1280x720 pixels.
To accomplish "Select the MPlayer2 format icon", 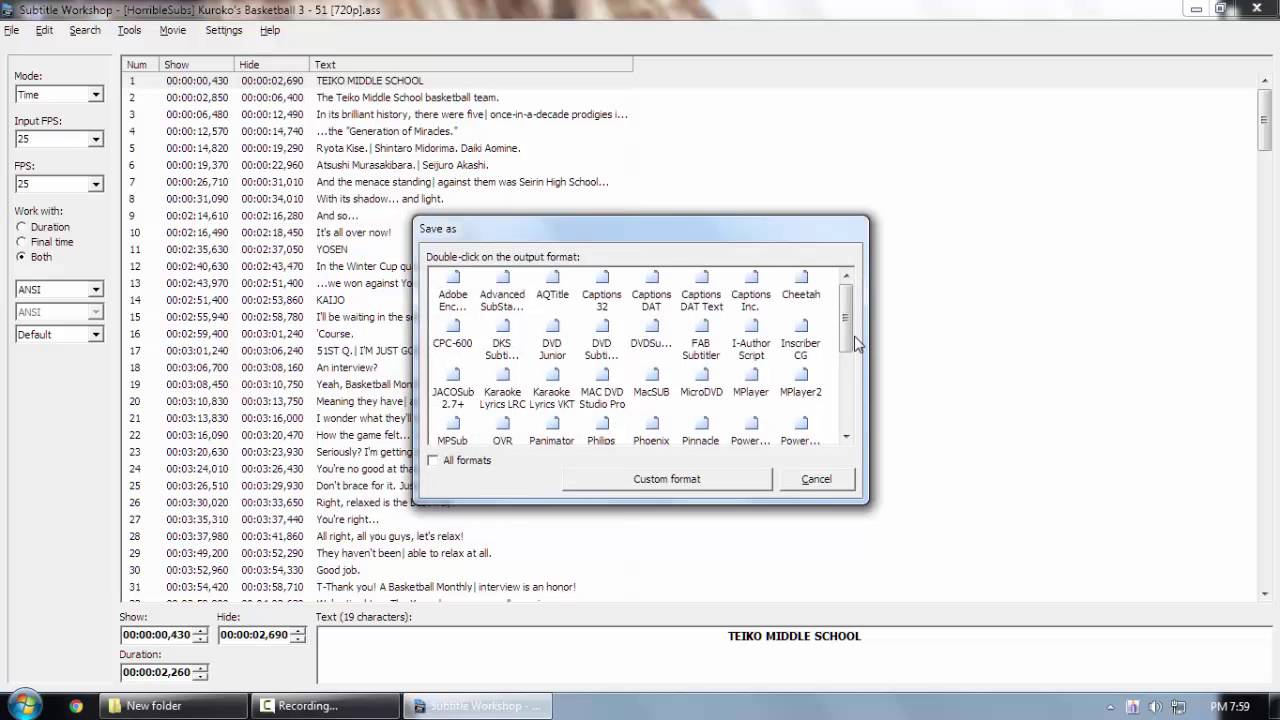I will pyautogui.click(x=801, y=384).
